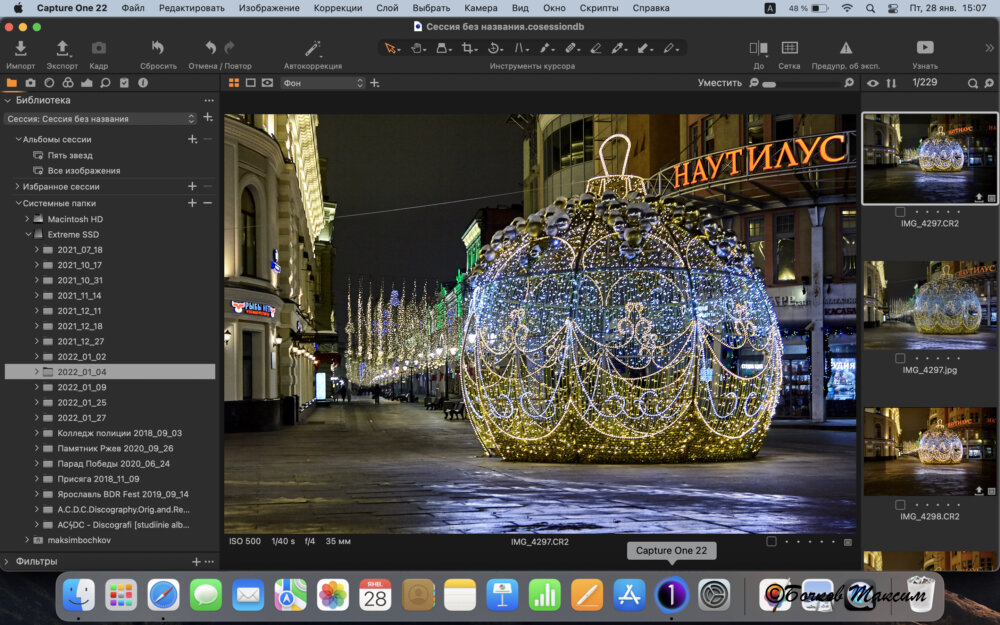This screenshot has height=625, width=1000.
Task: Select the orange arrow cursor tool
Action: pos(391,48)
